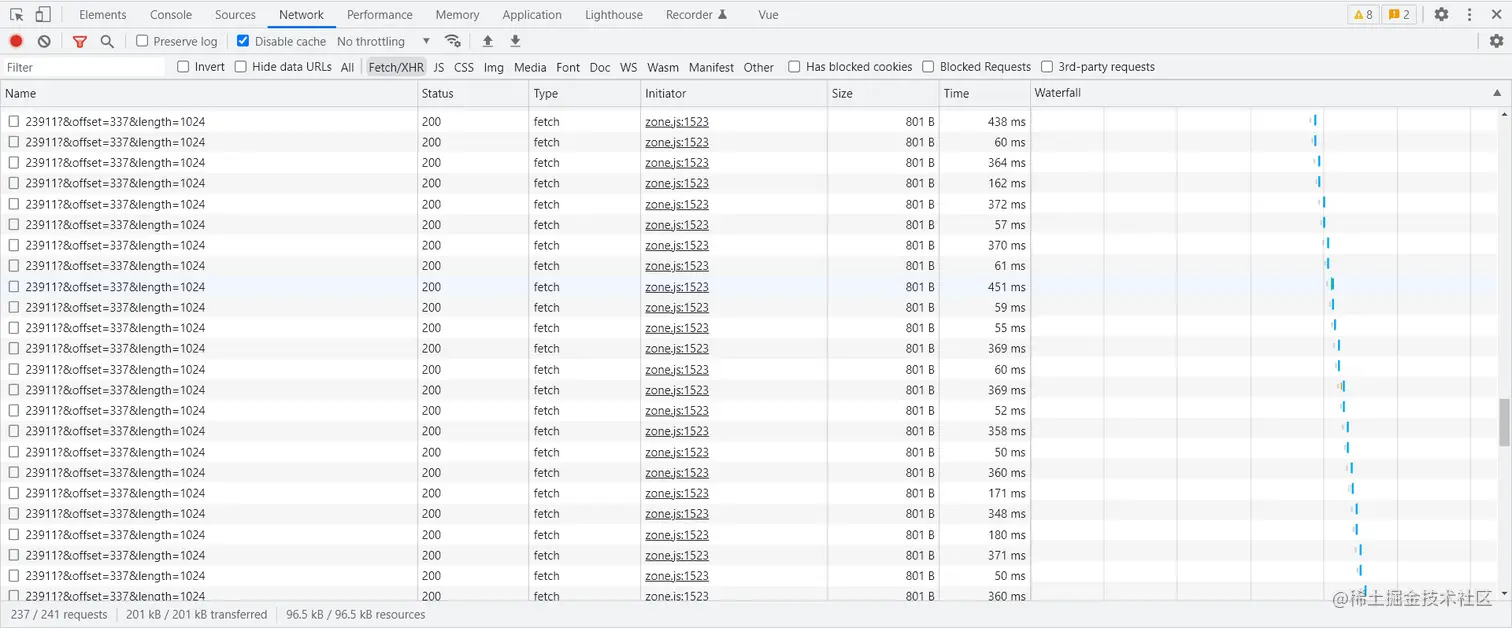This screenshot has height=628, width=1512.
Task: Check the Blocked Requests option
Action: coord(928,66)
